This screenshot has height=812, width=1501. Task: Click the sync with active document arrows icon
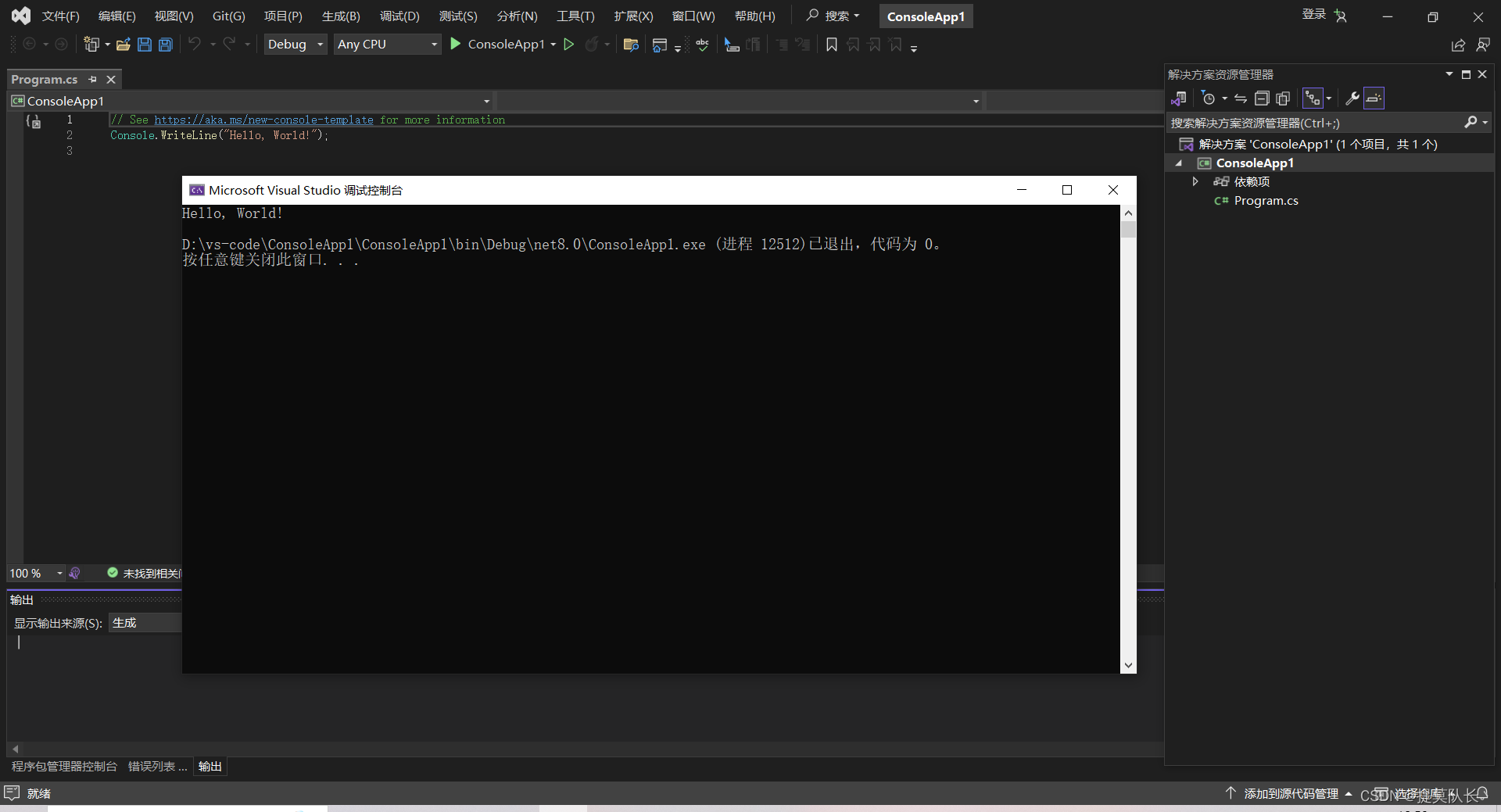(x=1241, y=98)
